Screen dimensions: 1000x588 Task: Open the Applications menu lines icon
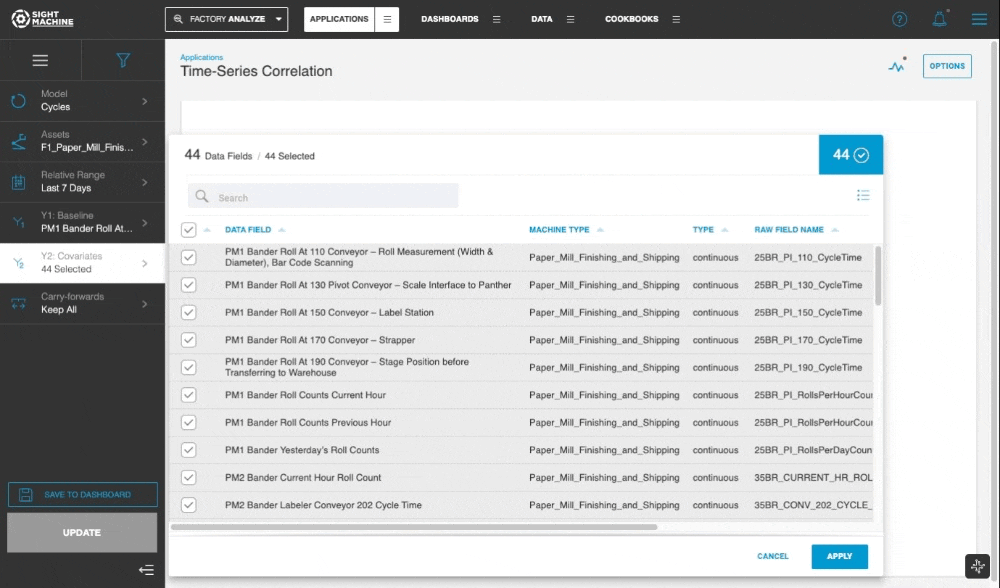[387, 19]
